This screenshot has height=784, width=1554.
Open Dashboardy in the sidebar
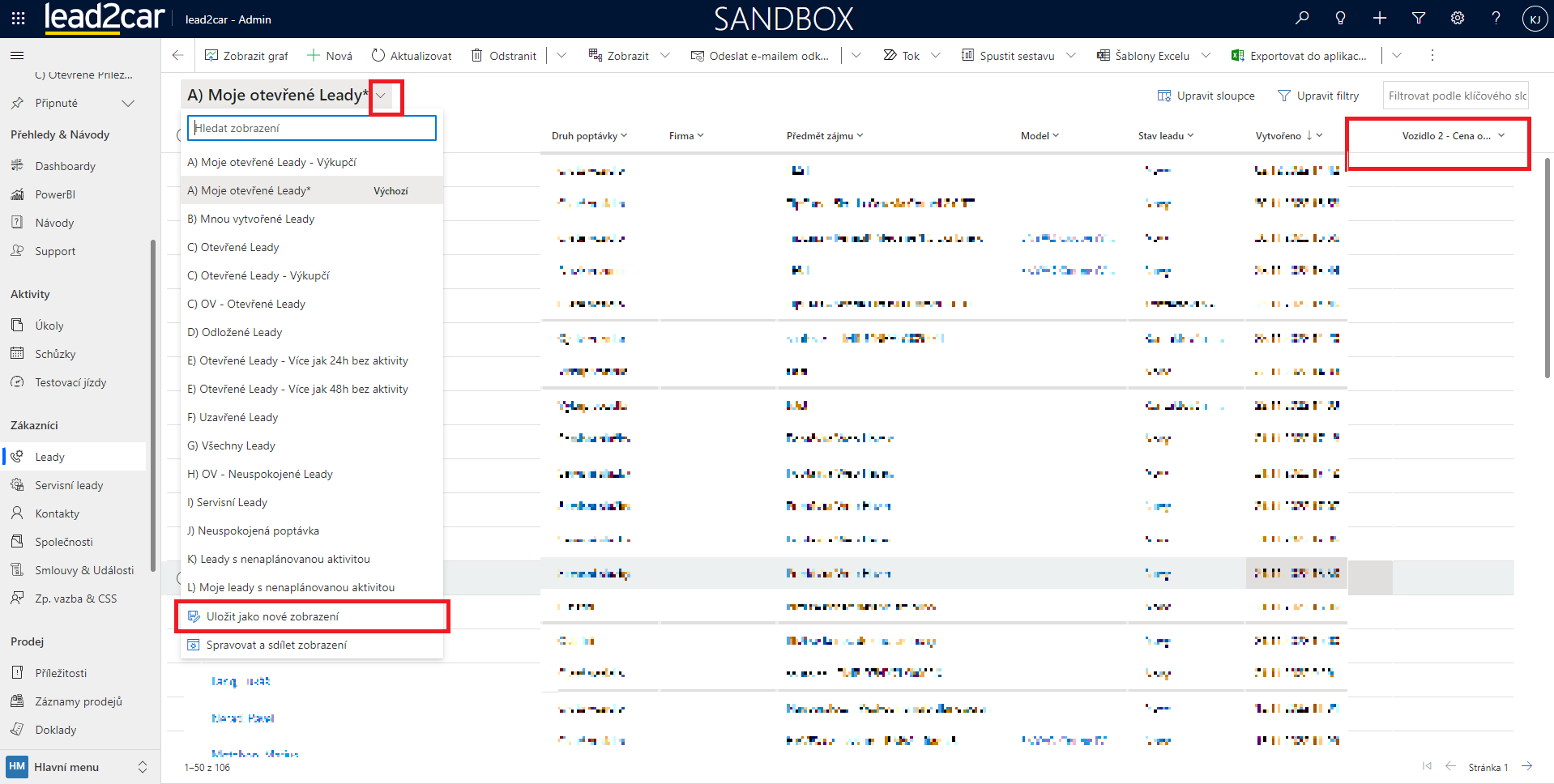[65, 166]
